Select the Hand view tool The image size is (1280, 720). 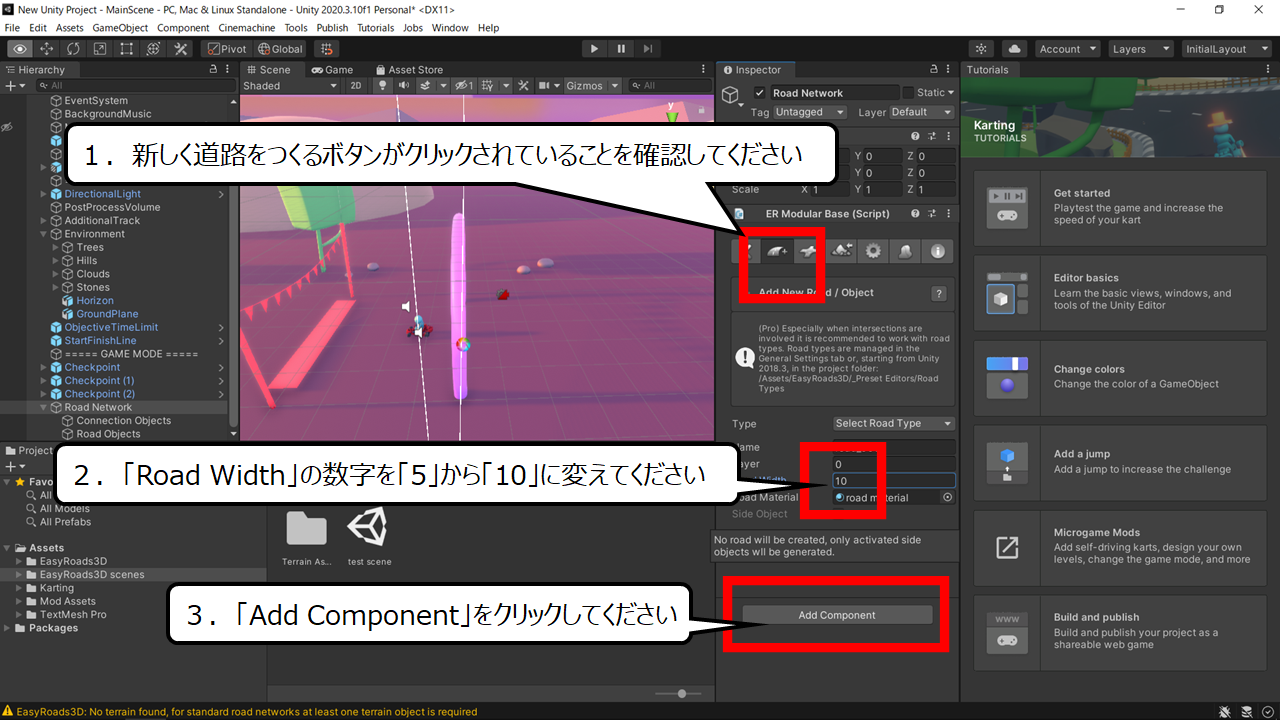[19, 48]
